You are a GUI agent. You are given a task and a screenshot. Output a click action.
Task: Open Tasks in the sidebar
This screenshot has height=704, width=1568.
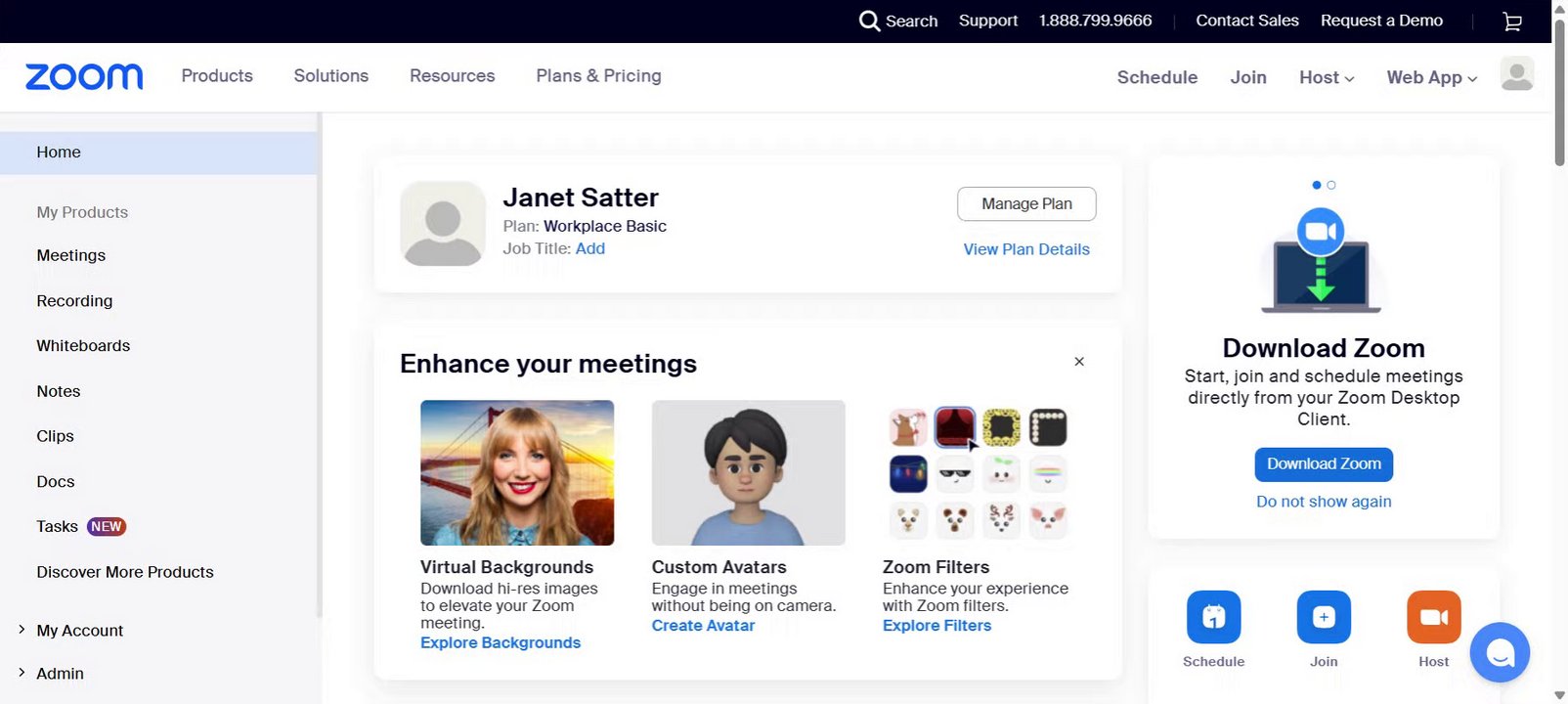point(57,526)
